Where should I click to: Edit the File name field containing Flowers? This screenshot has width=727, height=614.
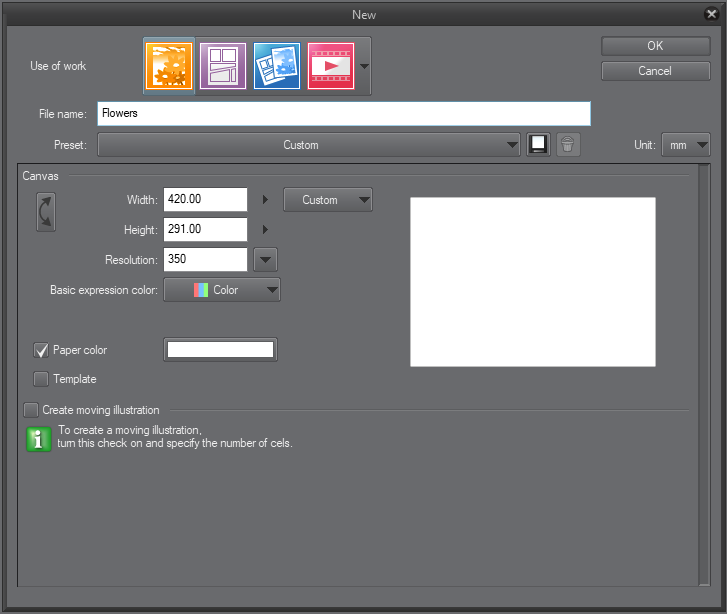click(x=344, y=114)
